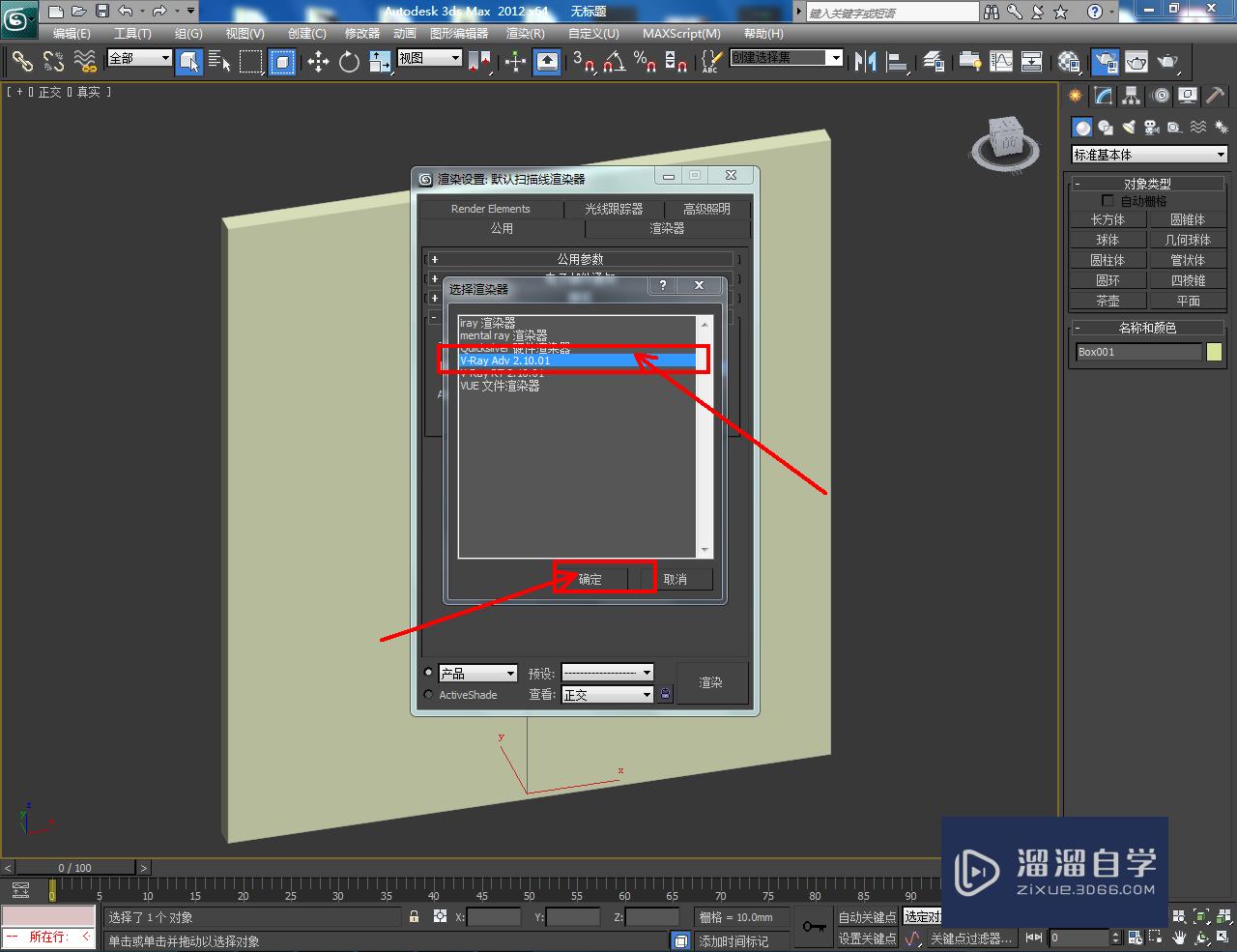Open 编辑(E) menu
Viewport: 1237px width, 952px height.
tap(72, 33)
